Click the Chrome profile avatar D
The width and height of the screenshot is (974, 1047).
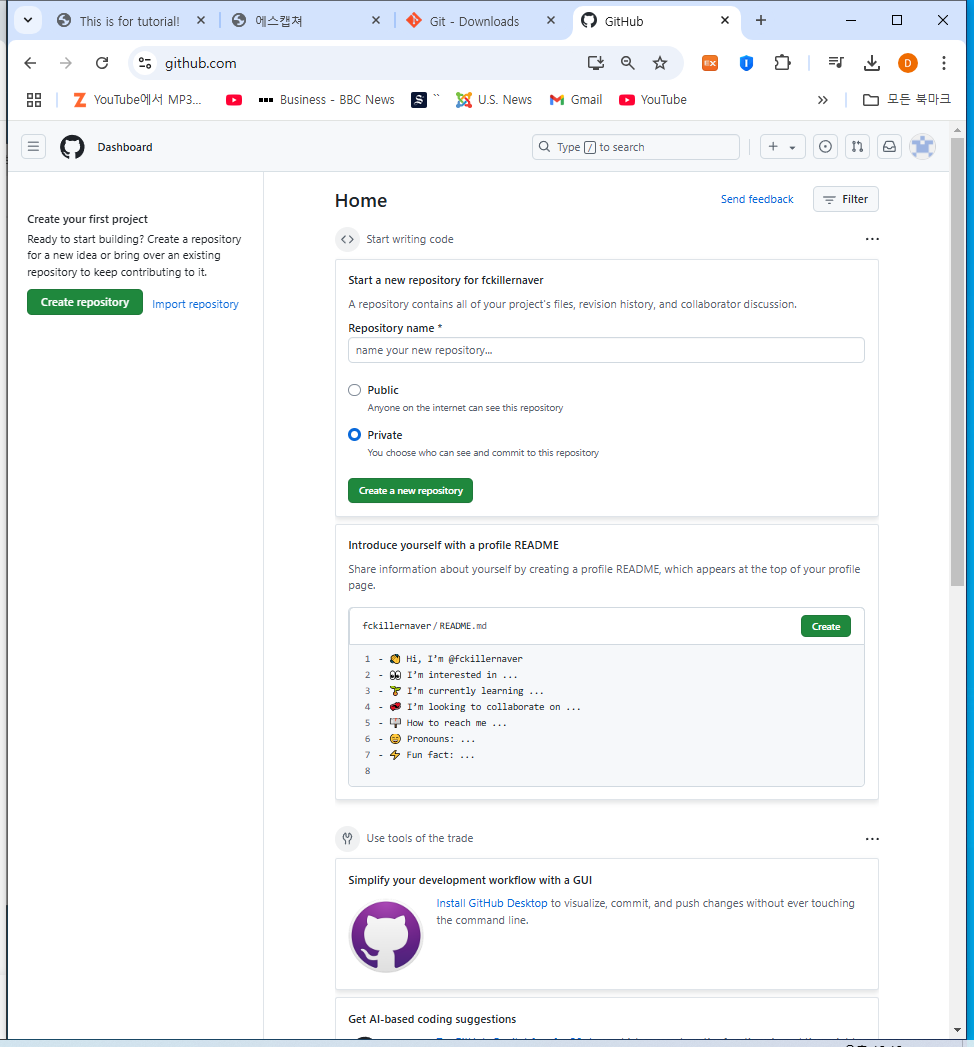point(907,63)
